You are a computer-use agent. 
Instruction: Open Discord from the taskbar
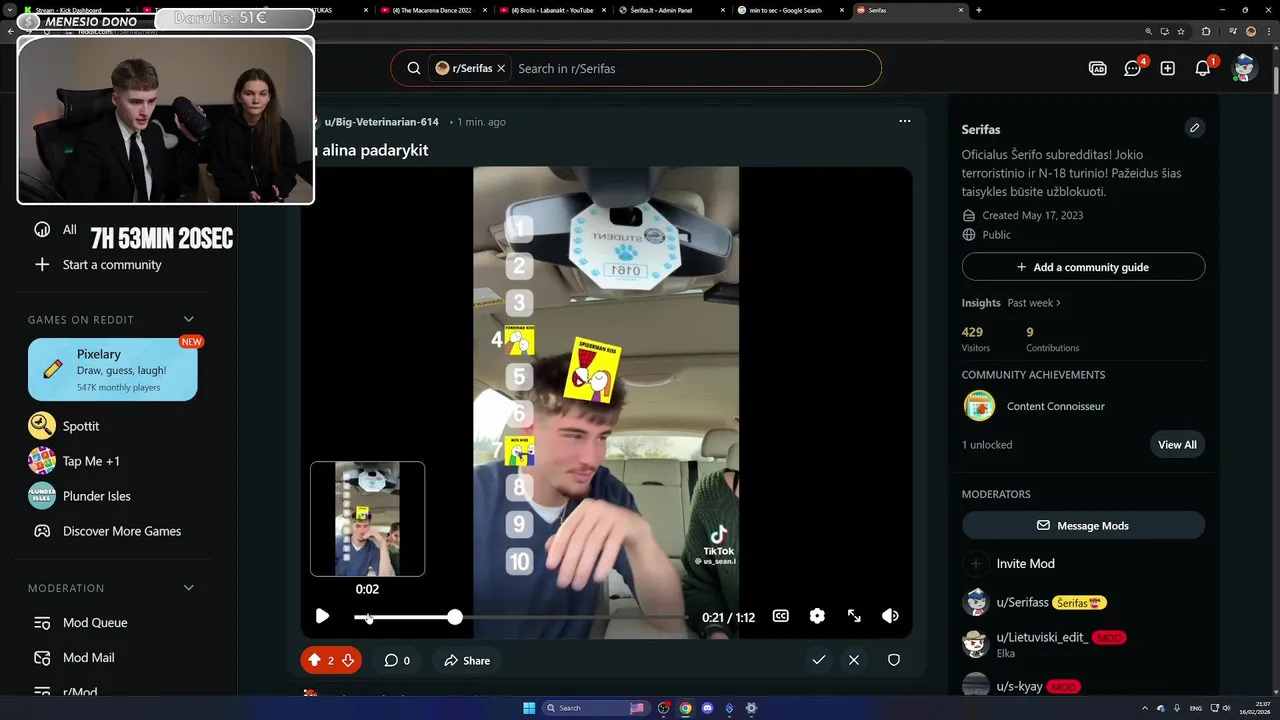(707, 708)
